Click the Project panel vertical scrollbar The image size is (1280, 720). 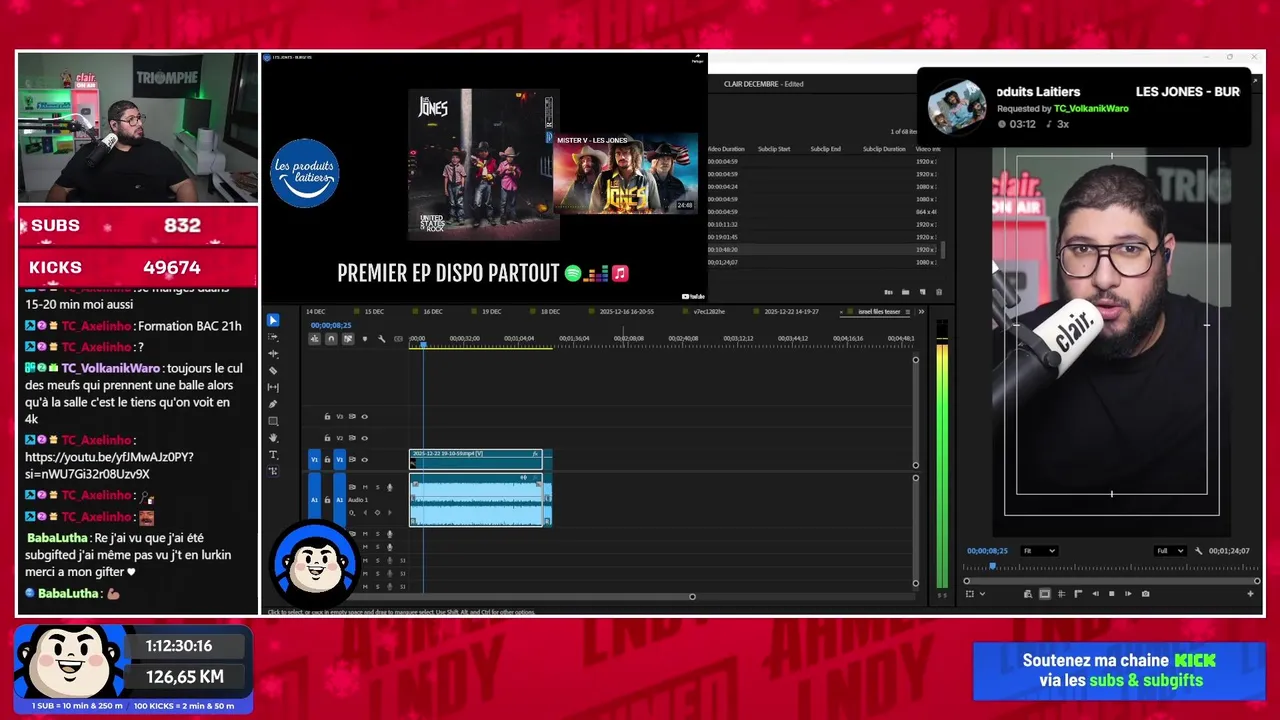click(942, 250)
